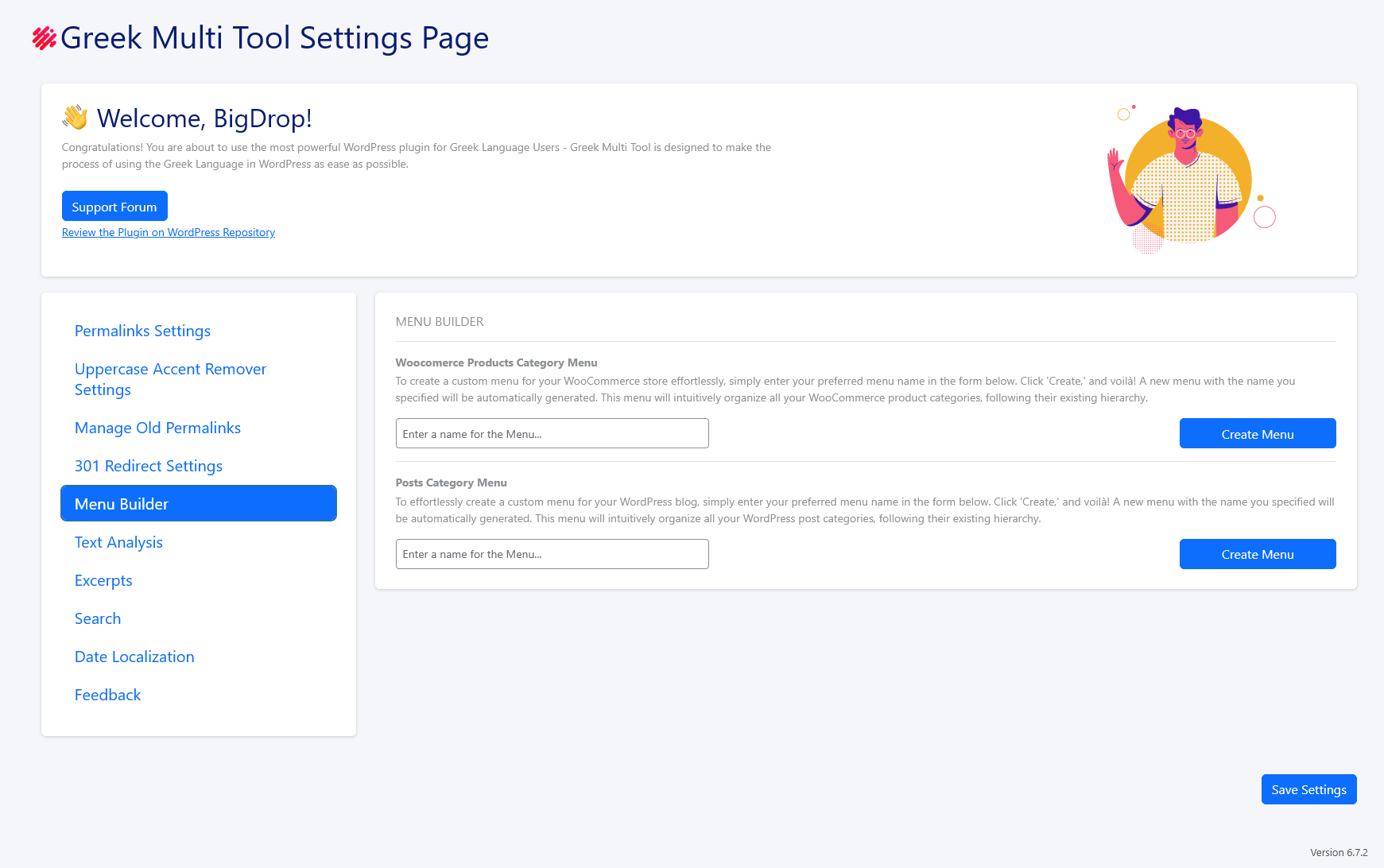
Task: Open the Search settings section
Action: (x=98, y=618)
